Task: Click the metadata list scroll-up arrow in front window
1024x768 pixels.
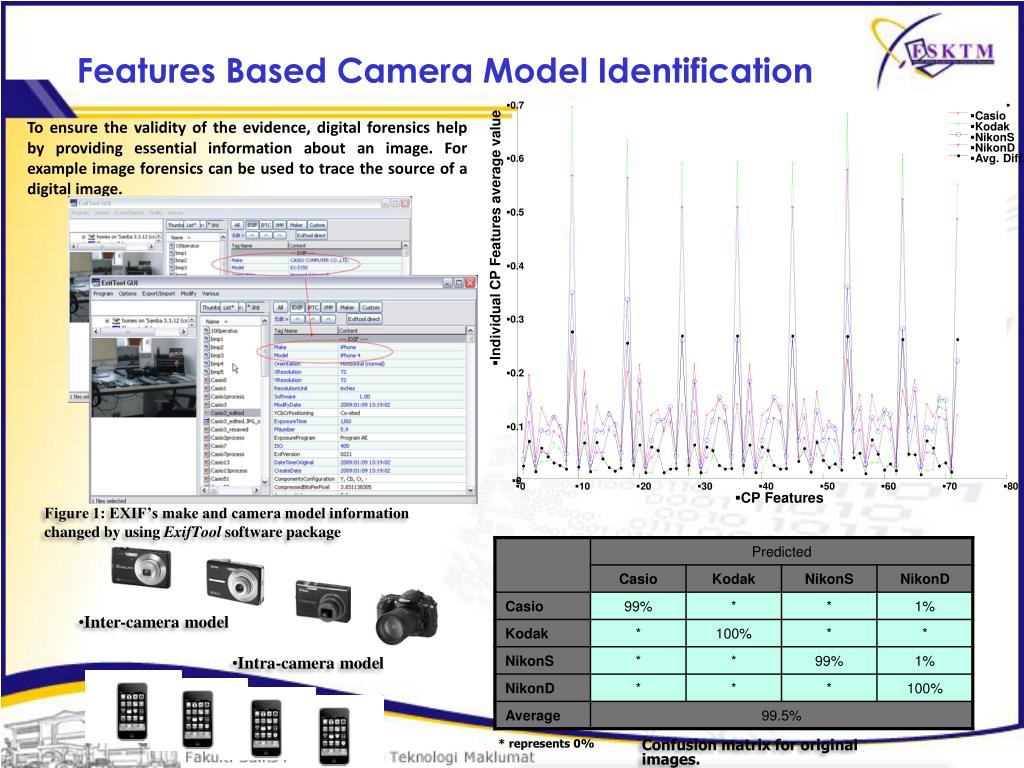Action: [470, 331]
